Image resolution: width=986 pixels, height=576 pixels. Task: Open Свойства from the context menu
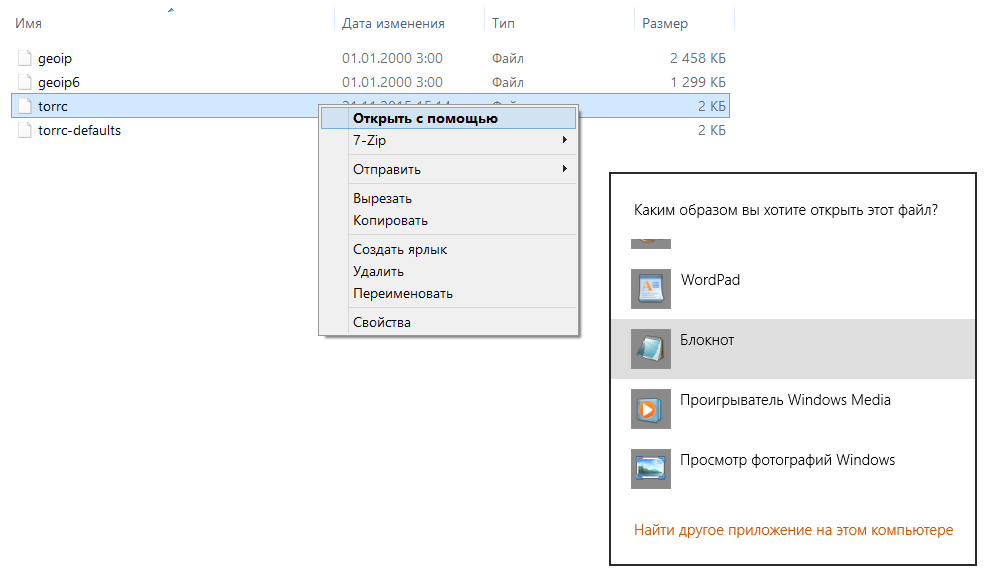click(381, 322)
